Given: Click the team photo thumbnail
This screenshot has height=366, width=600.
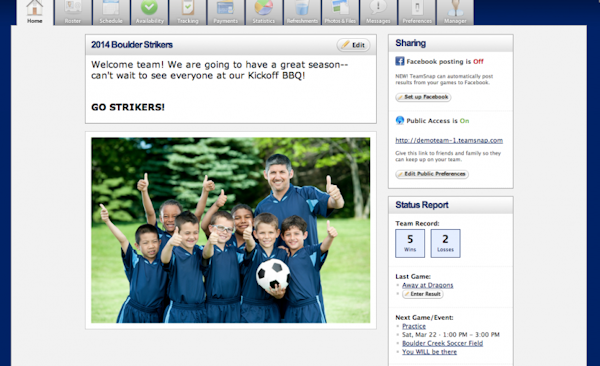Looking at the screenshot, I should [x=231, y=230].
